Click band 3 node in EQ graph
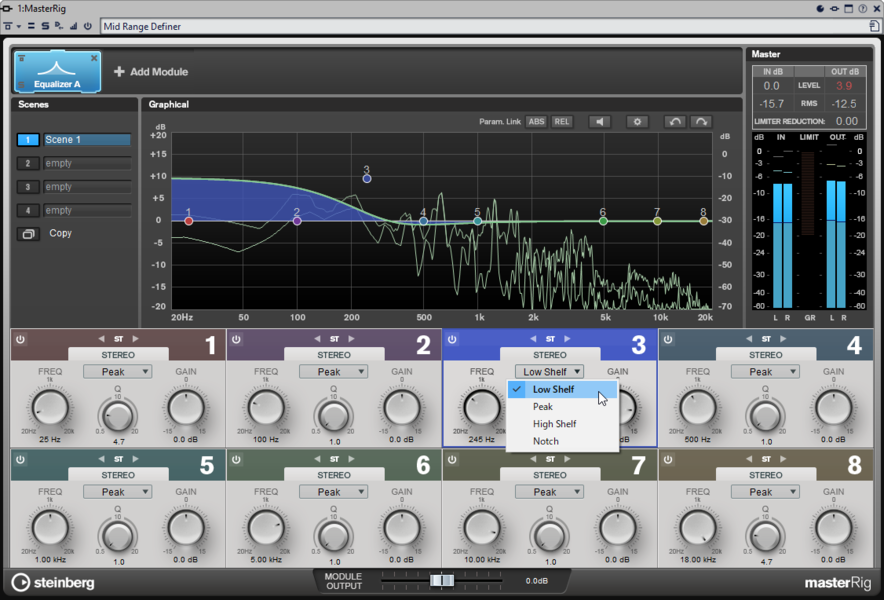This screenshot has width=884, height=600. click(367, 179)
